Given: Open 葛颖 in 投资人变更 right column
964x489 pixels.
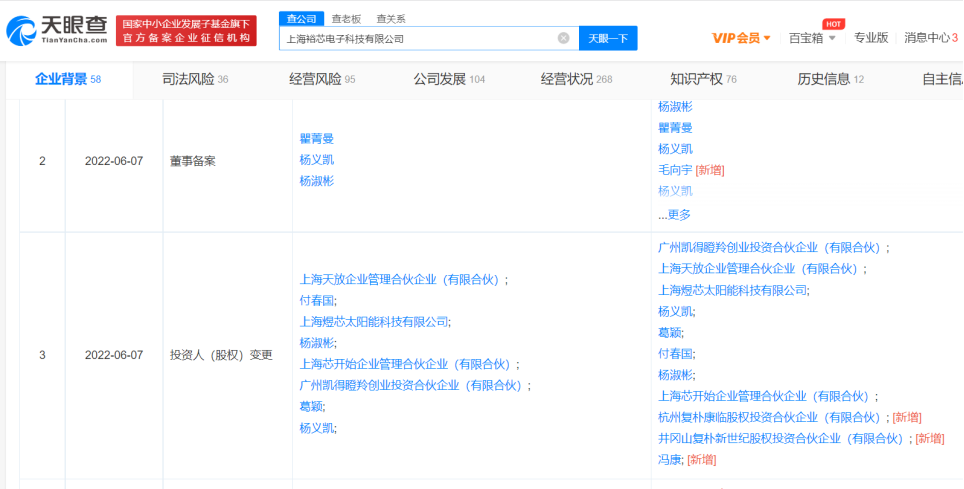Looking at the screenshot, I should (669, 333).
